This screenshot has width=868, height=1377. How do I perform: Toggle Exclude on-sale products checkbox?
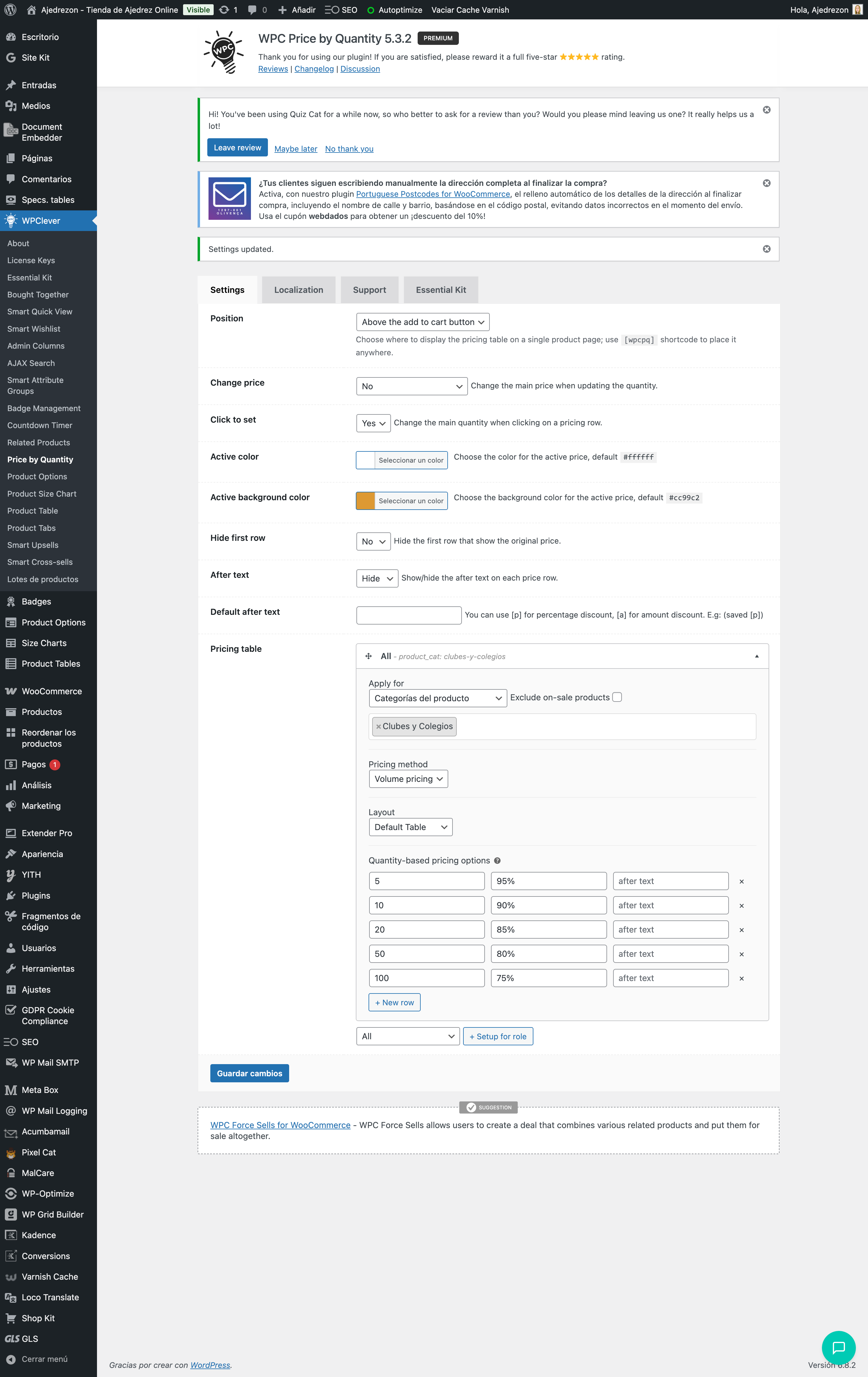[616, 697]
